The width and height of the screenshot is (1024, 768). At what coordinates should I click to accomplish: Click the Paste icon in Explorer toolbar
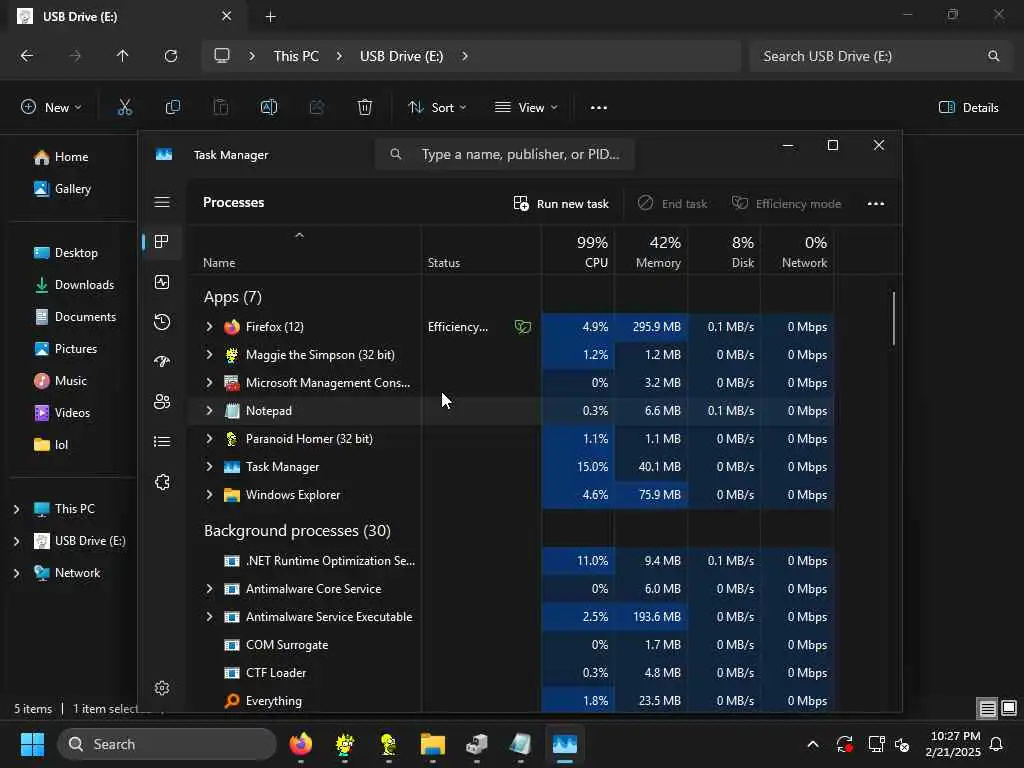point(221,107)
